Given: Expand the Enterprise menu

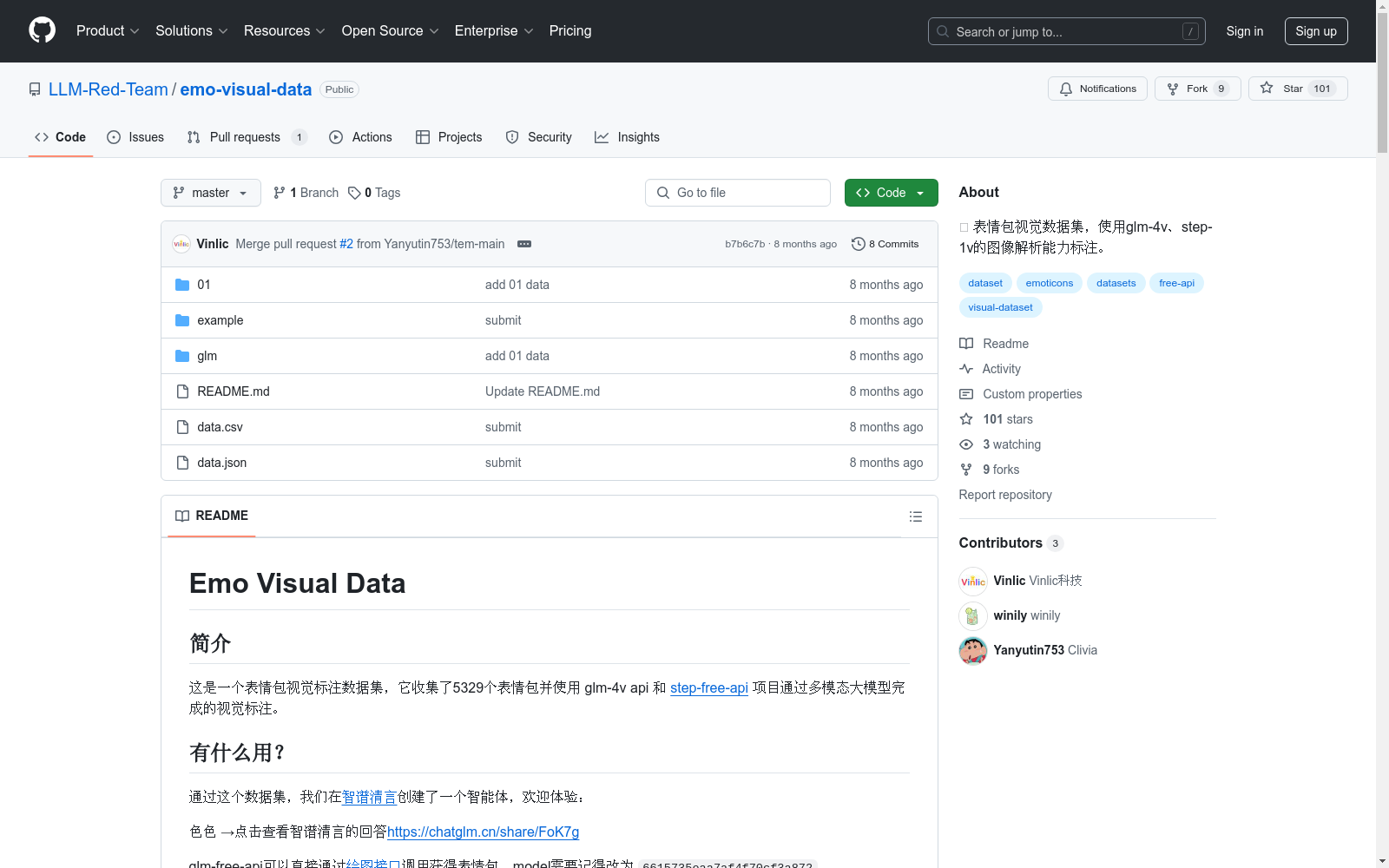Looking at the screenshot, I should (x=494, y=30).
